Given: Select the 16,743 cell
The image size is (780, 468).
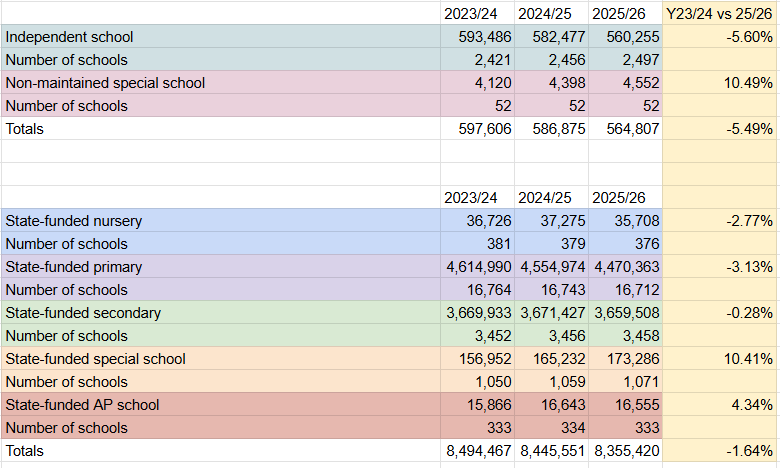Looking at the screenshot, I should [552, 289].
